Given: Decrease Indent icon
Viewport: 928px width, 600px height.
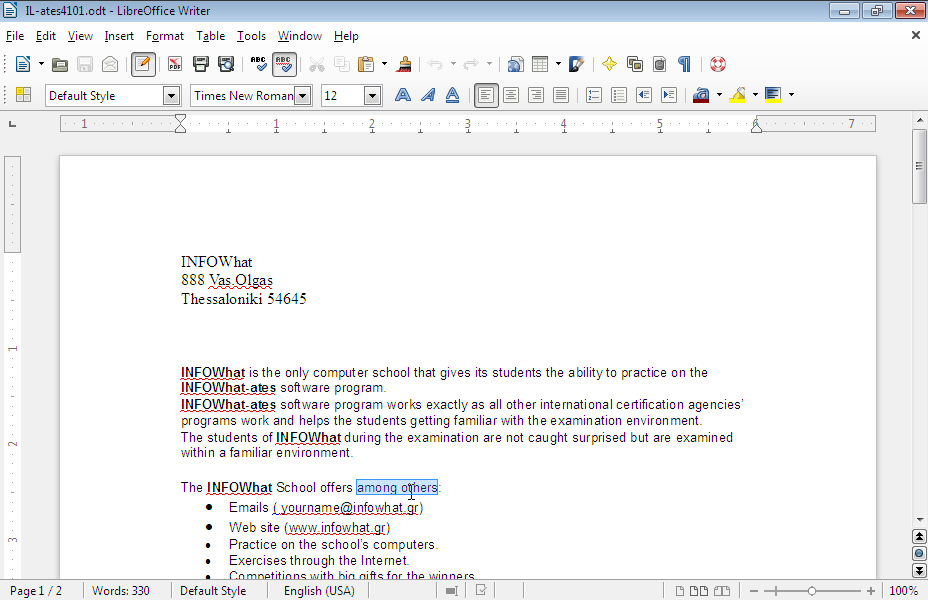Looking at the screenshot, I should [644, 95].
